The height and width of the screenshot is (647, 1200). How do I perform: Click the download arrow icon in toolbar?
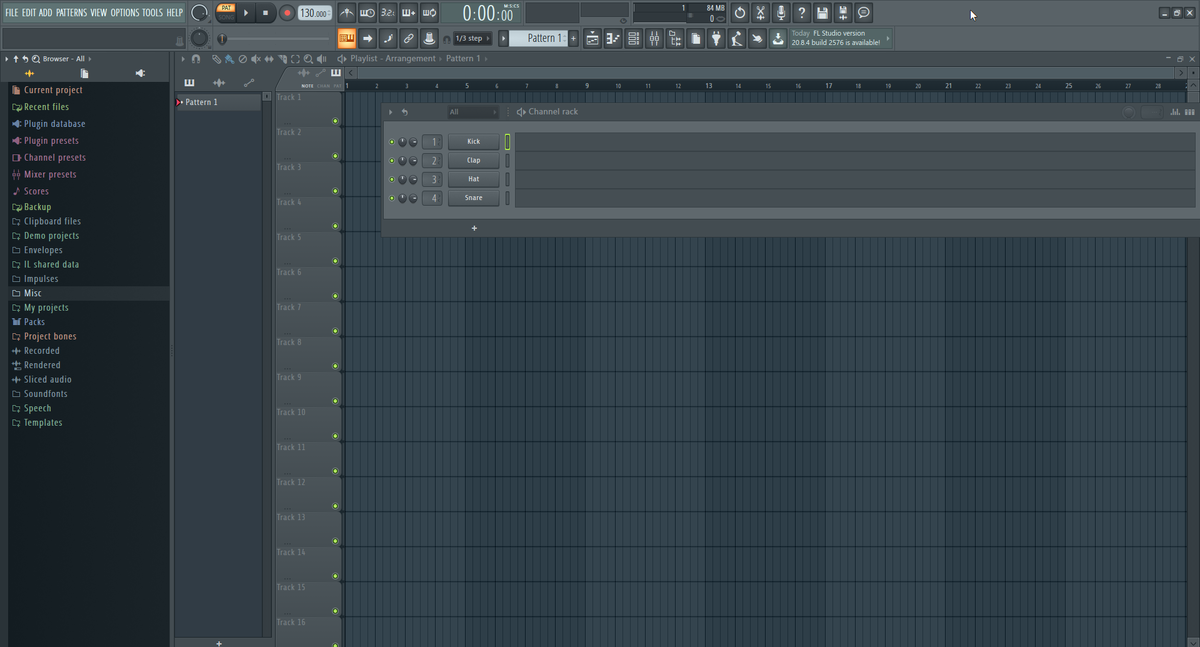click(x=778, y=38)
